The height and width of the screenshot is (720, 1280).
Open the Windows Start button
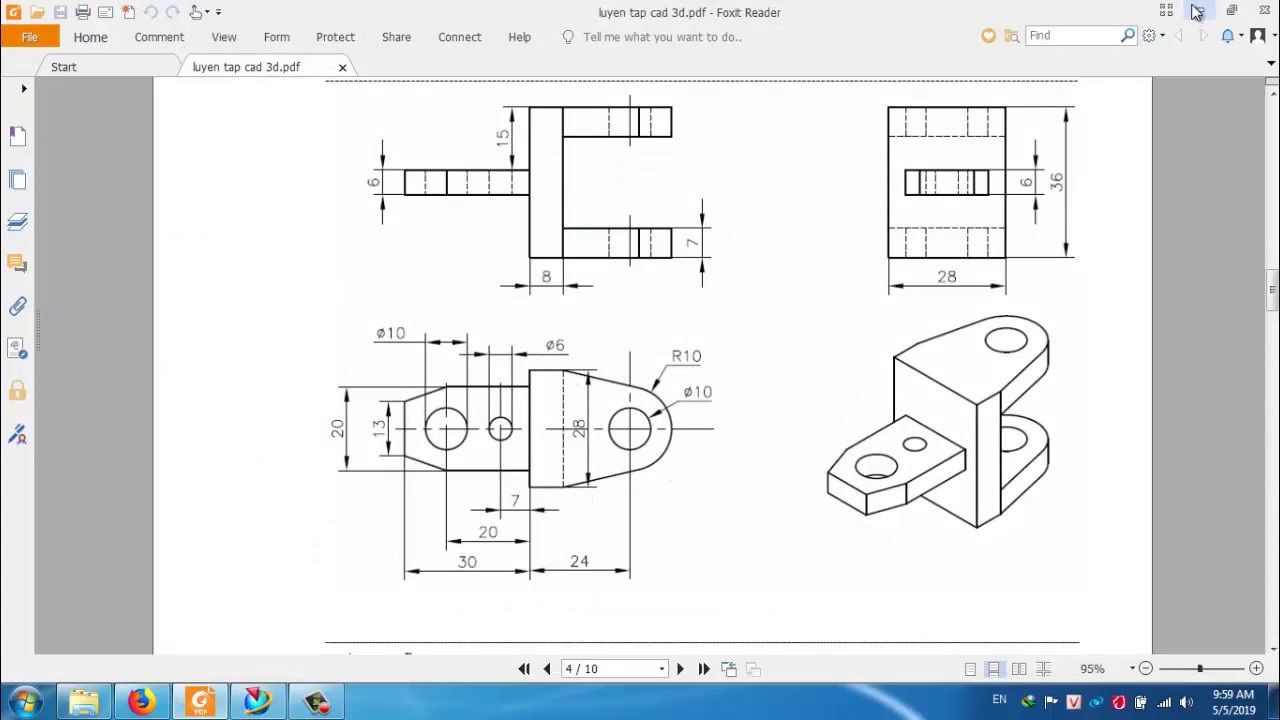(25, 701)
